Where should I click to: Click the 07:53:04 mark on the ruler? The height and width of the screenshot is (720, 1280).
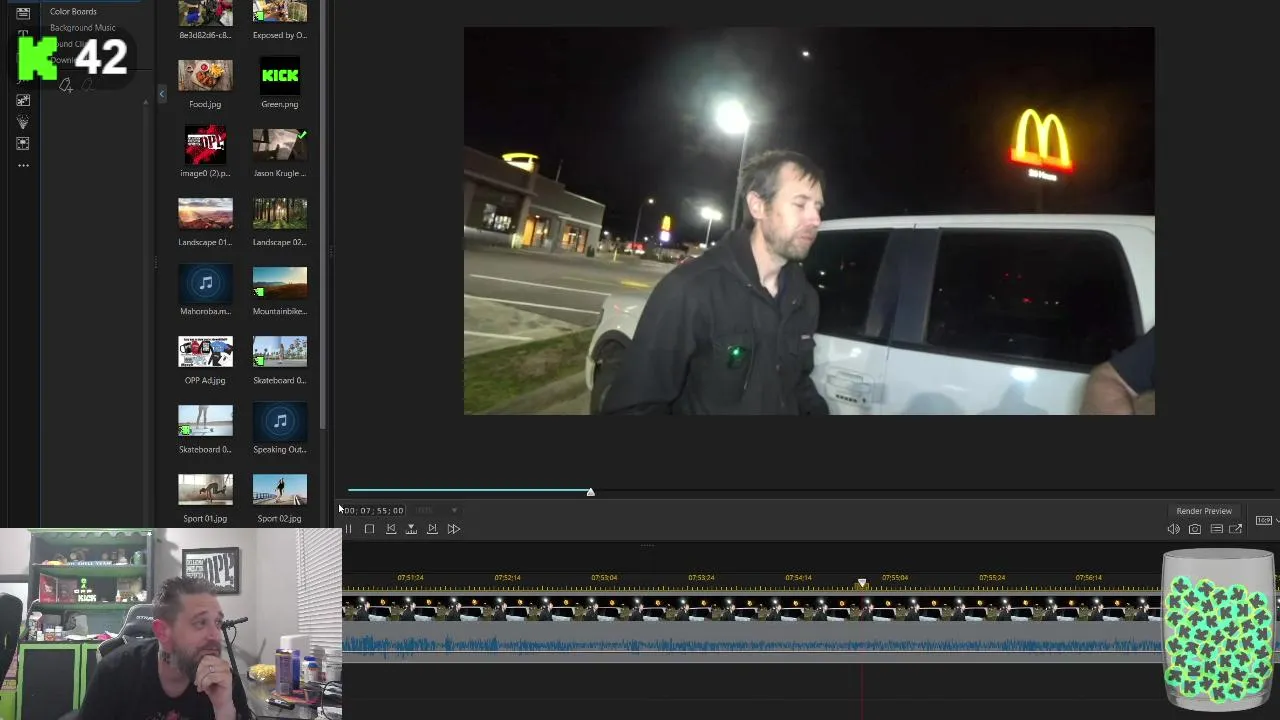pos(604,578)
